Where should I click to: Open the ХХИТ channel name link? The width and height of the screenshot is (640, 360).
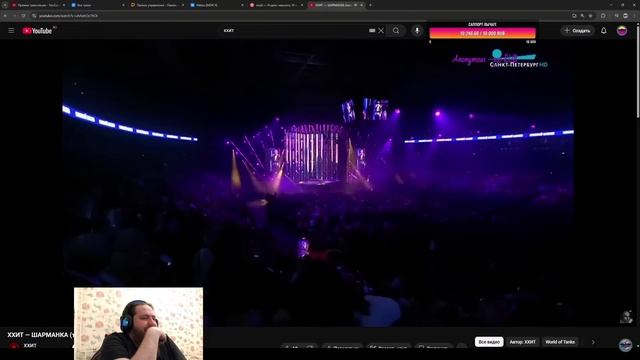30,346
